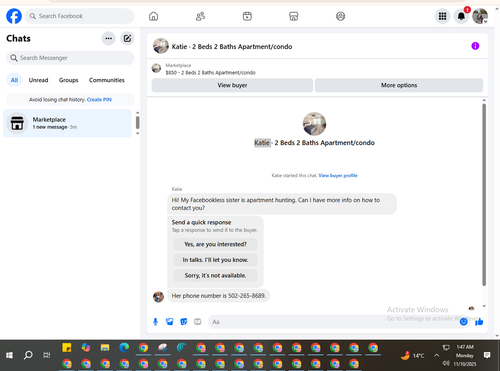Choose a sticker from the sticker icon
The width and height of the screenshot is (500, 371).
pyautogui.click(x=184, y=322)
